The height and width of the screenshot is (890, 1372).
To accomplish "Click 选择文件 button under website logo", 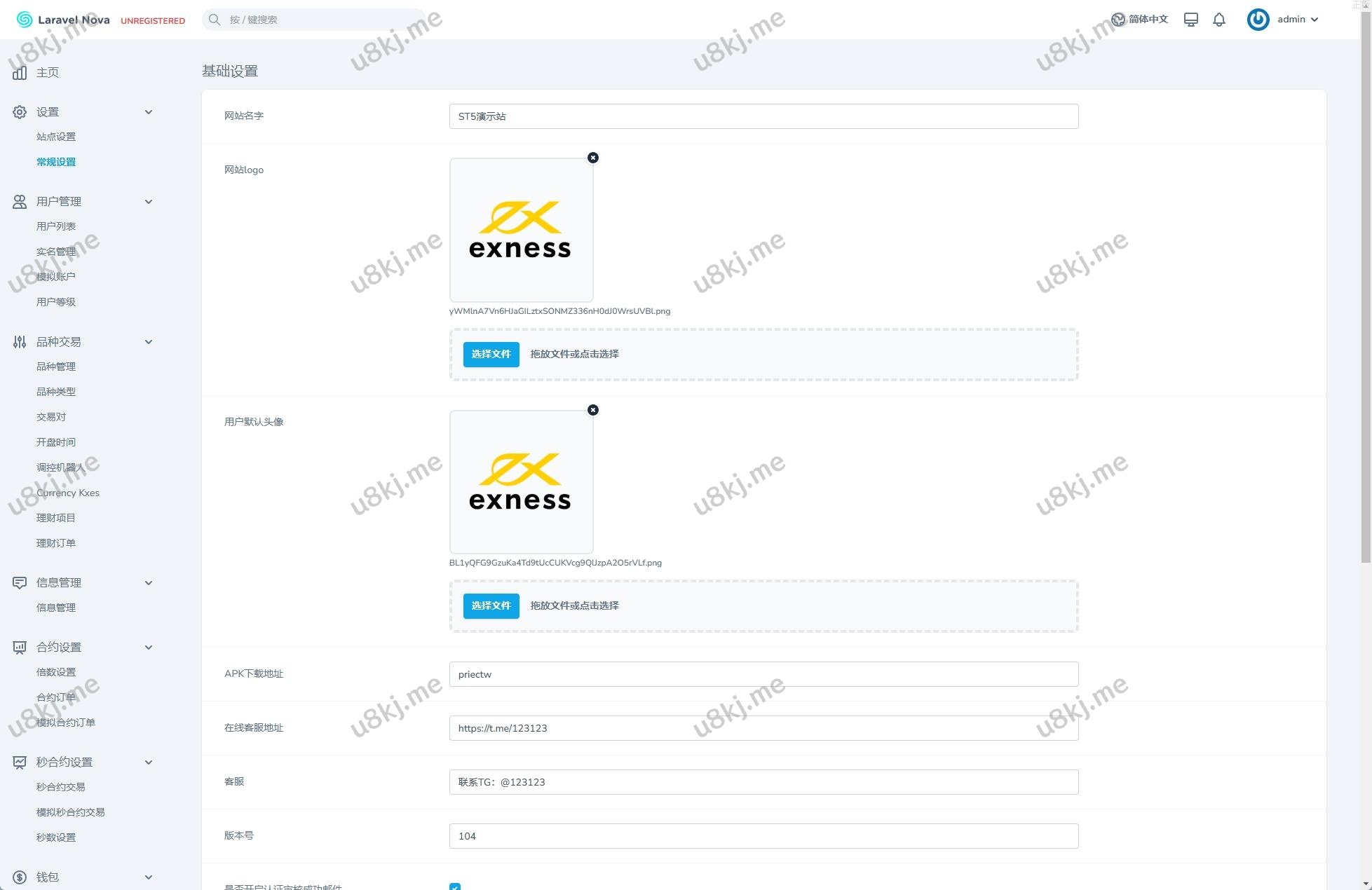I will 491,354.
